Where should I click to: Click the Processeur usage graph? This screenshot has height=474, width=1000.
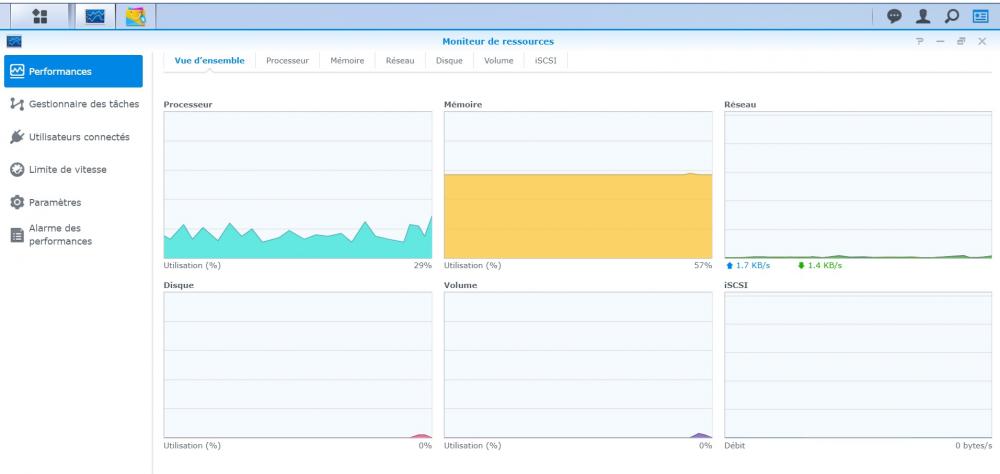point(298,185)
